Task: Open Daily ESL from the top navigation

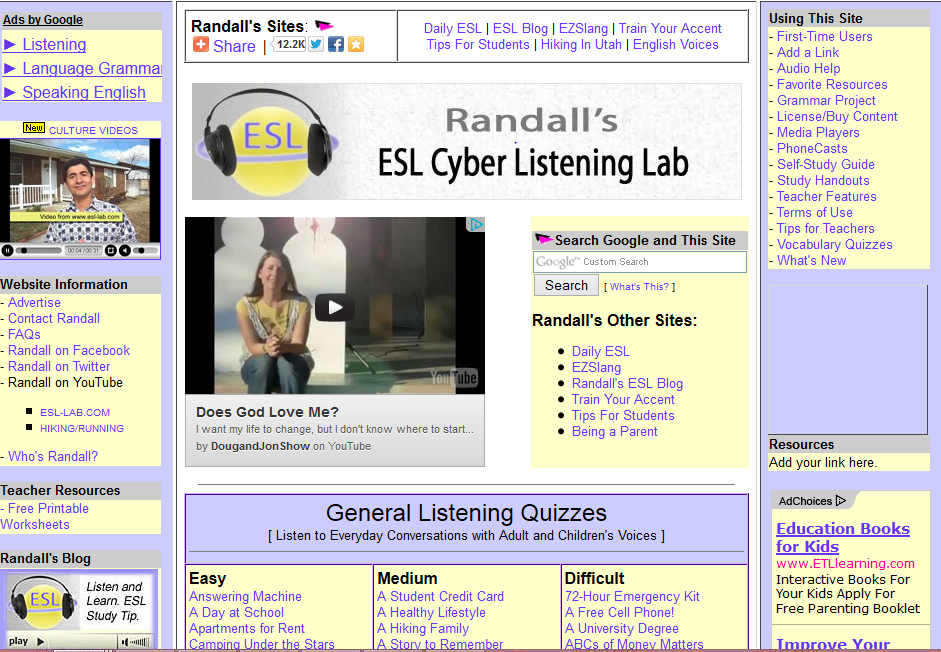Action: pos(453,28)
